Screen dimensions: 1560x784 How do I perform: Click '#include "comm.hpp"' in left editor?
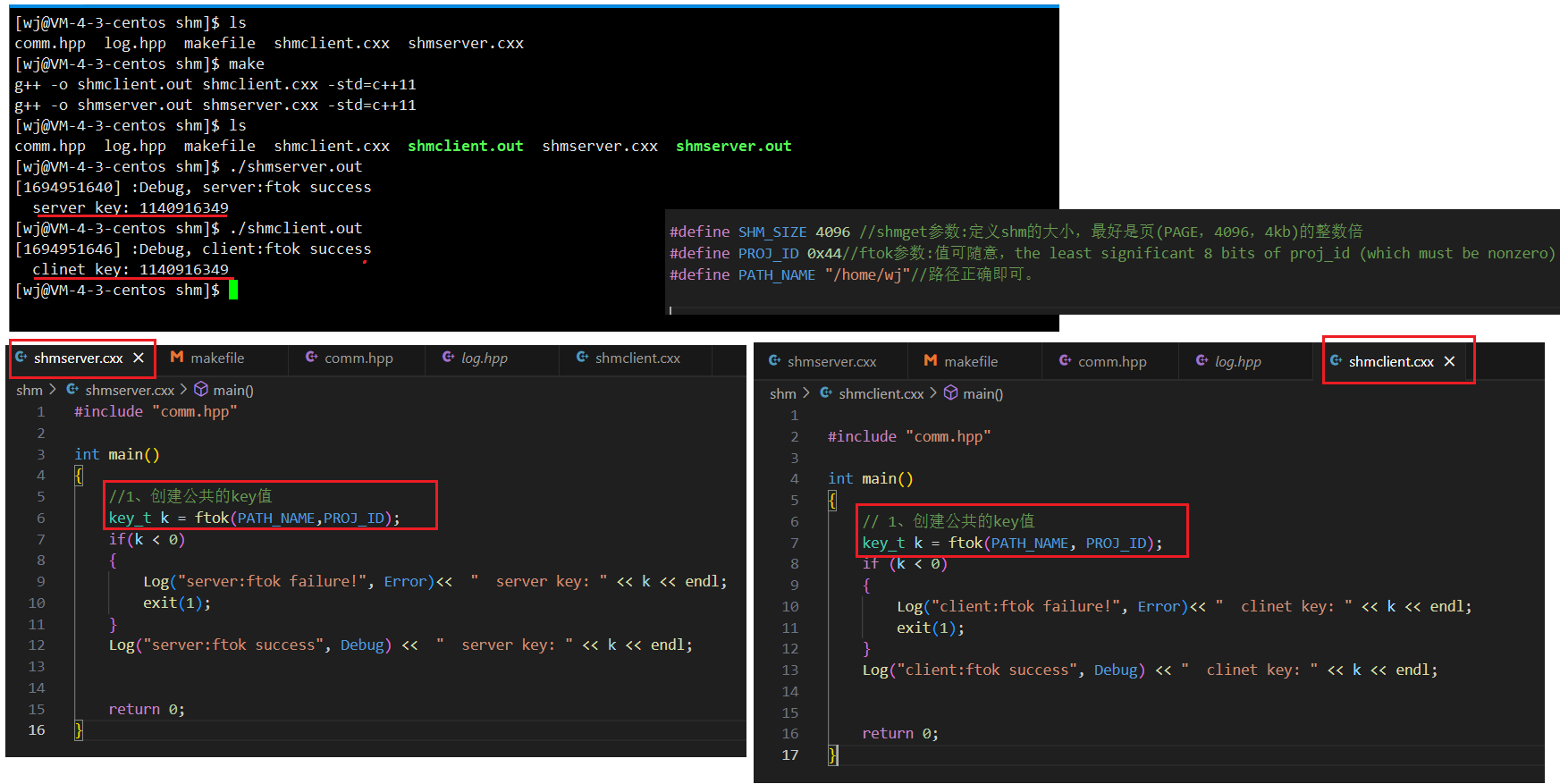156,412
